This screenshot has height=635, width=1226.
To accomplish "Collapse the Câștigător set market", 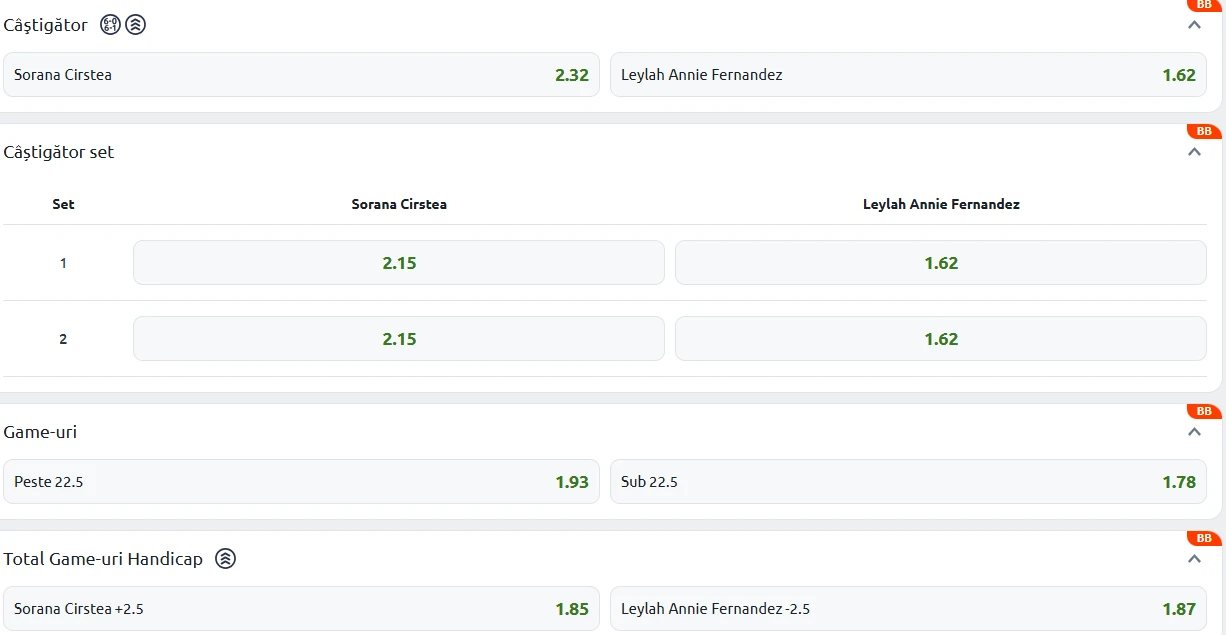I will click(x=1194, y=152).
